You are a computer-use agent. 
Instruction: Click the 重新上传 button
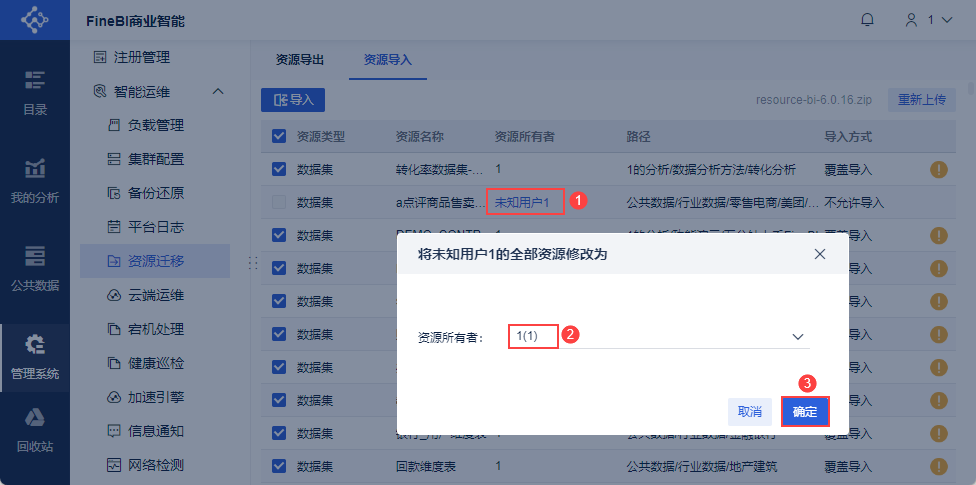[922, 100]
